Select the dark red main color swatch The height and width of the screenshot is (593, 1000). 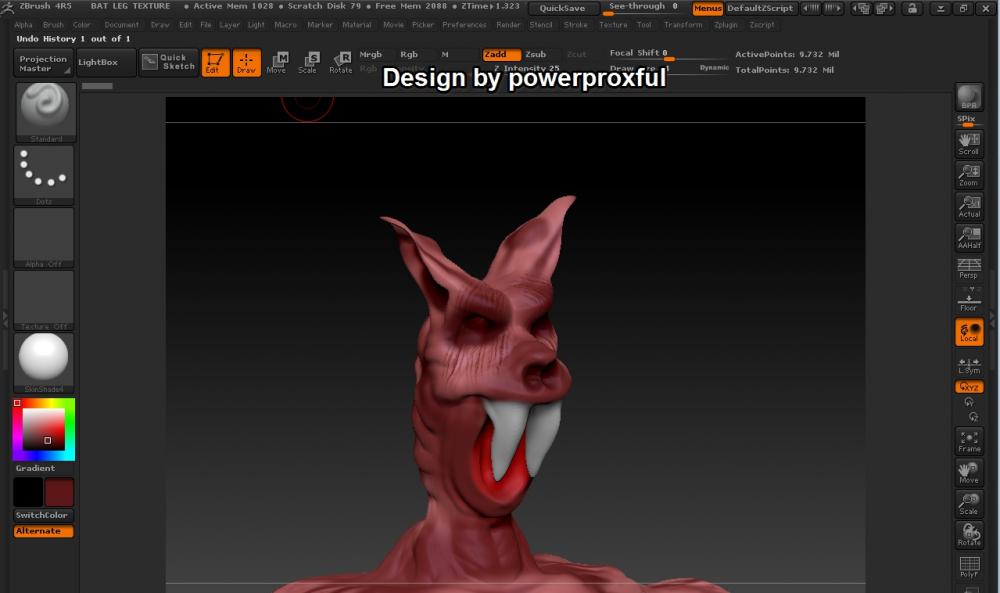pos(59,492)
